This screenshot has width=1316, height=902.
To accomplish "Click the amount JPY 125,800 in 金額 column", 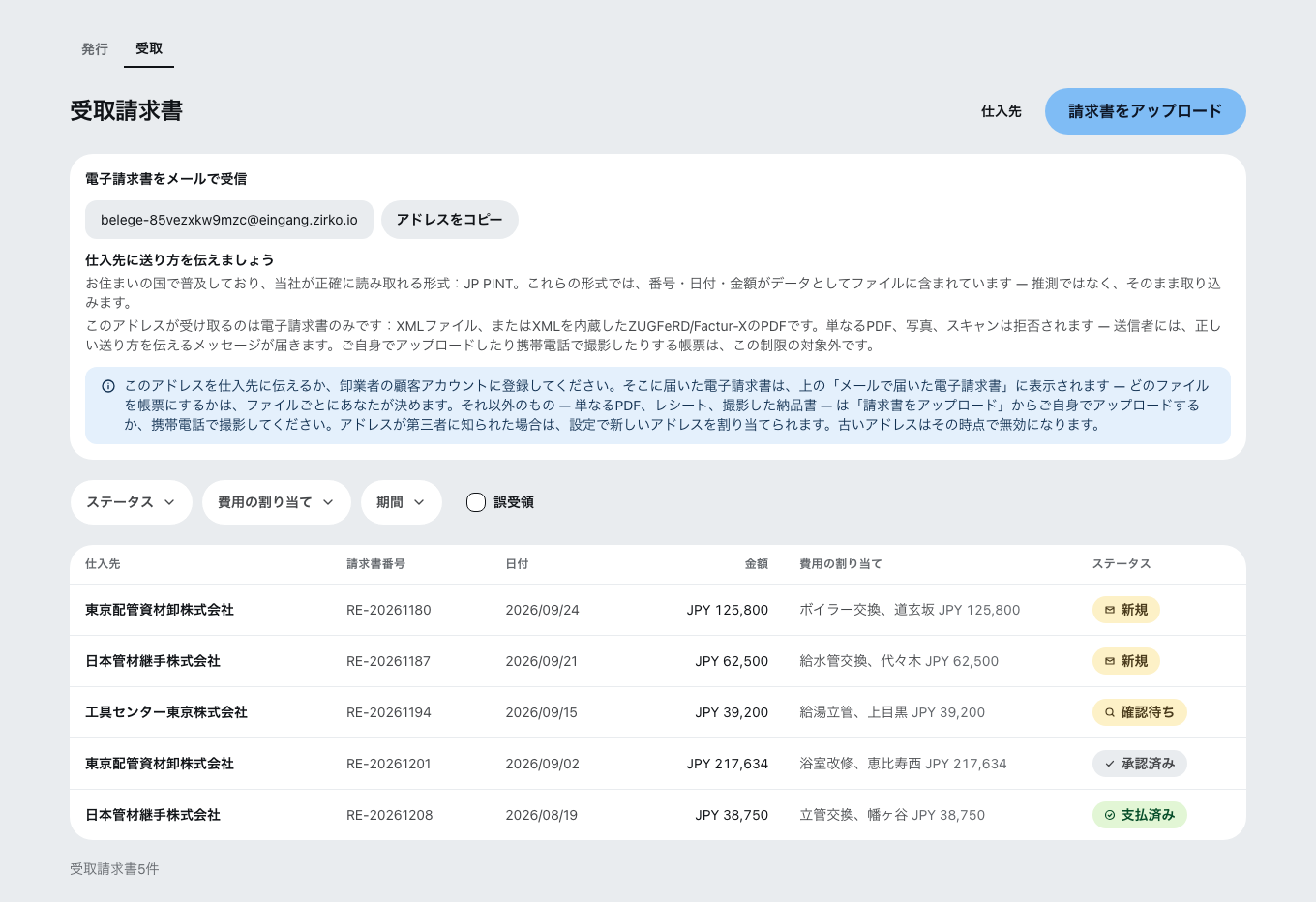I will 728,610.
